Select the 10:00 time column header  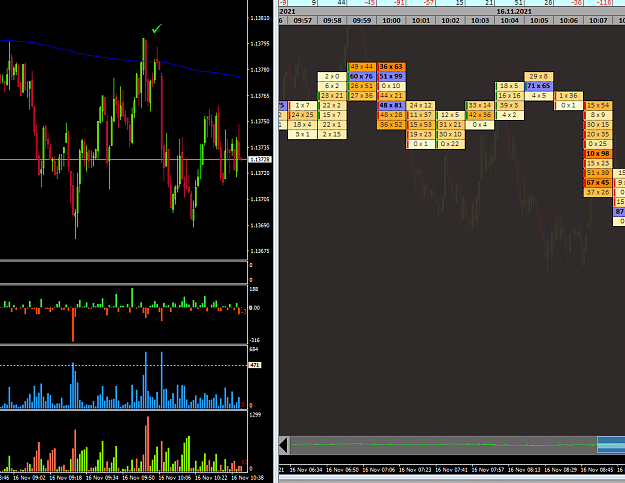(x=391, y=20)
